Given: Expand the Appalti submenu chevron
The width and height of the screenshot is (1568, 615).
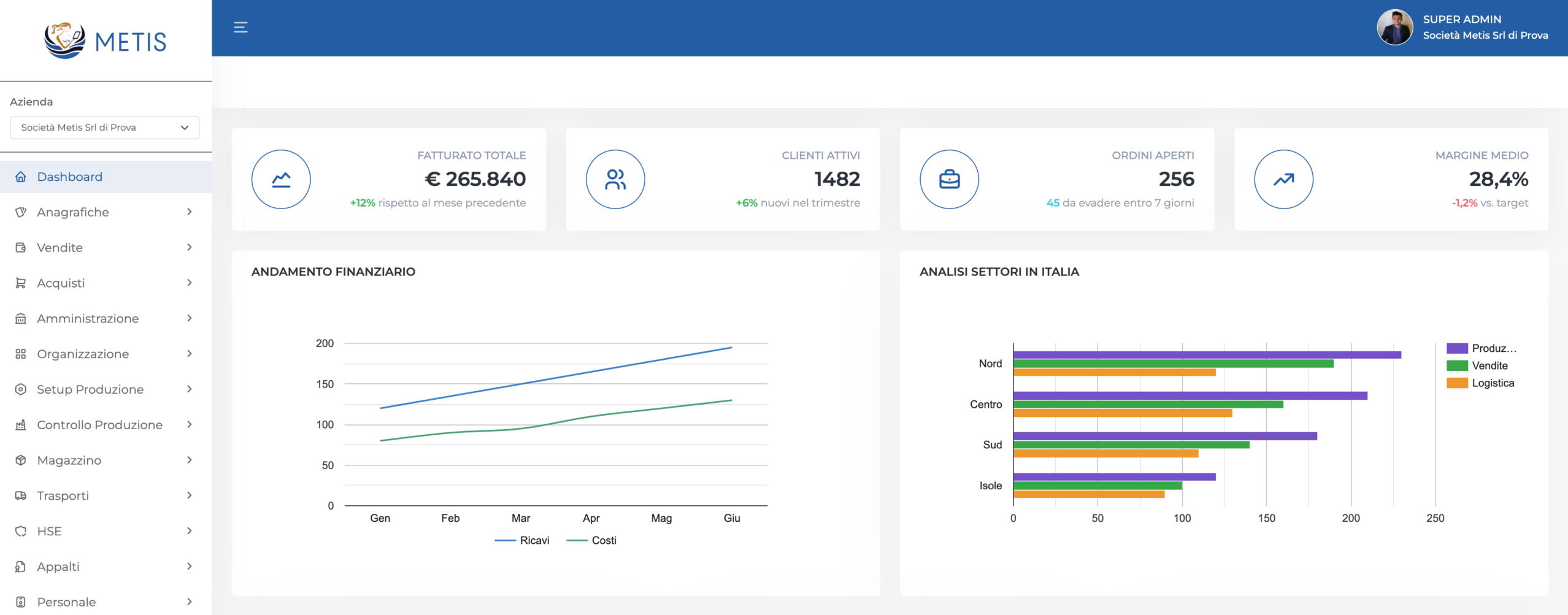Looking at the screenshot, I should pyautogui.click(x=190, y=567).
